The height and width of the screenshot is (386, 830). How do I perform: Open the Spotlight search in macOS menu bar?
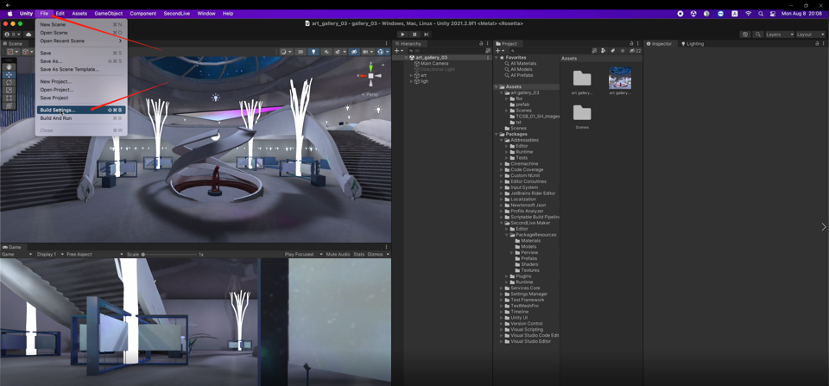click(761, 13)
